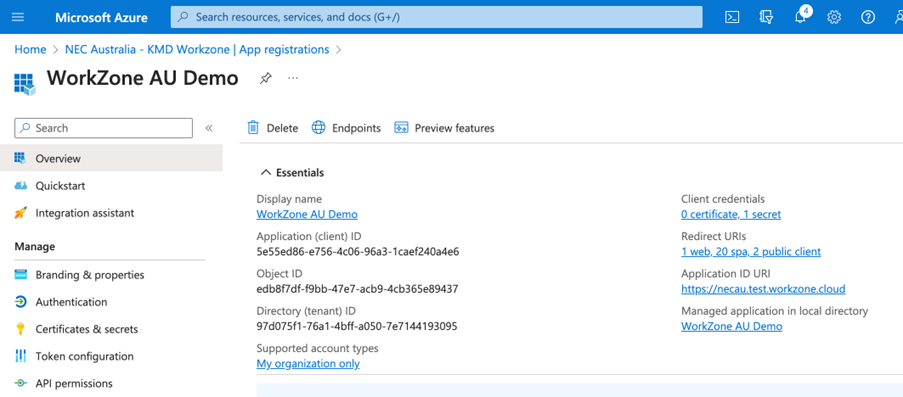
Task: Launch Cloud Shell from top bar
Action: click(x=731, y=17)
